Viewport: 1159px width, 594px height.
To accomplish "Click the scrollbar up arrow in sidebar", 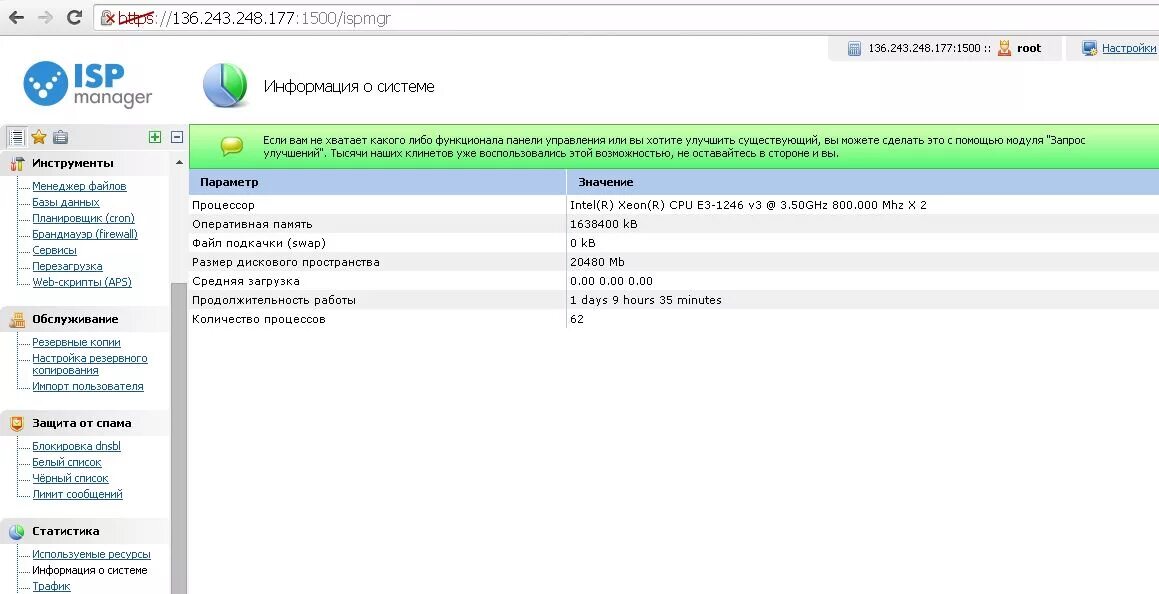I will click(179, 163).
